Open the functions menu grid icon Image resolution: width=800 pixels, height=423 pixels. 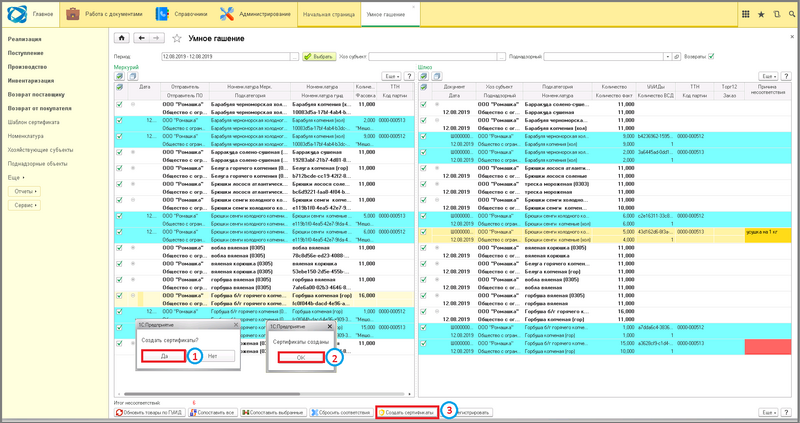coord(745,14)
